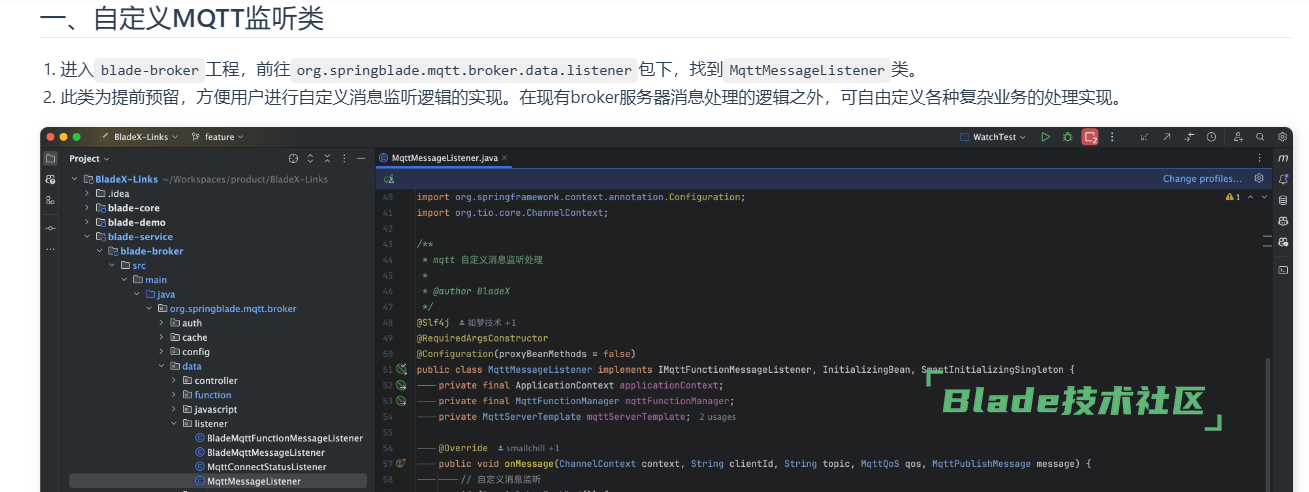Hide the Project panel with the minimize dash
Viewport: 1309px width, 492px height.
pos(360,158)
